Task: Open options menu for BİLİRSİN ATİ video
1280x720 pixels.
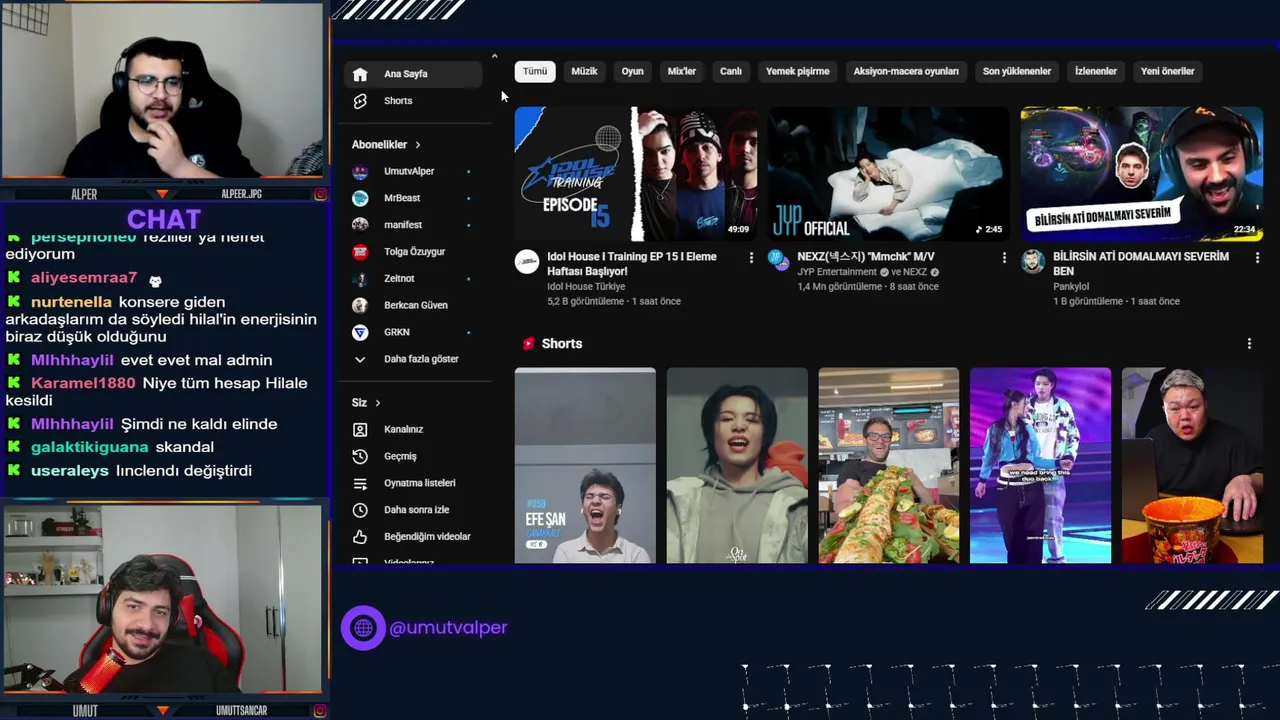Action: (x=1257, y=258)
